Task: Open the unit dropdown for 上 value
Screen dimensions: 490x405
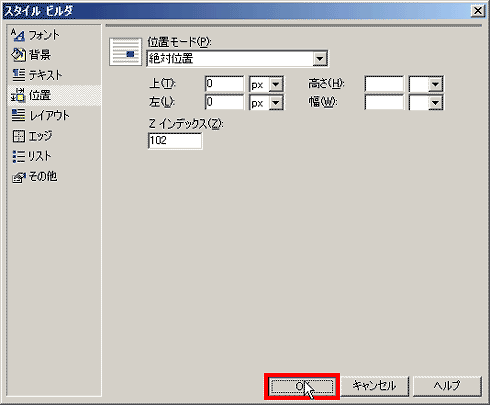Action: coord(276,84)
